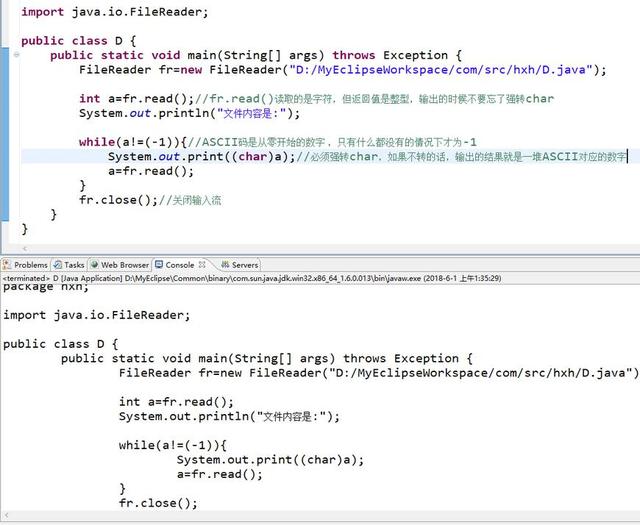Click 'fr.close();' in the console output
The width and height of the screenshot is (640, 525).
[x=158, y=503]
